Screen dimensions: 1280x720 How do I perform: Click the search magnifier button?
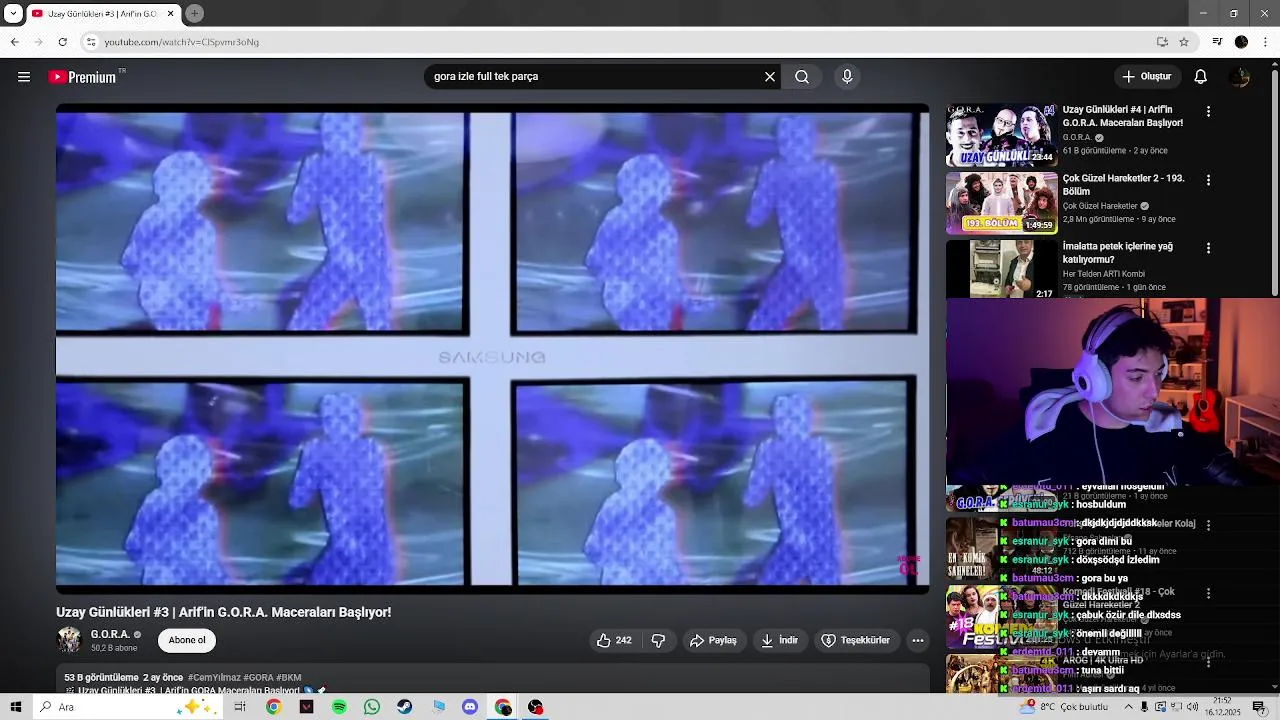point(802,77)
